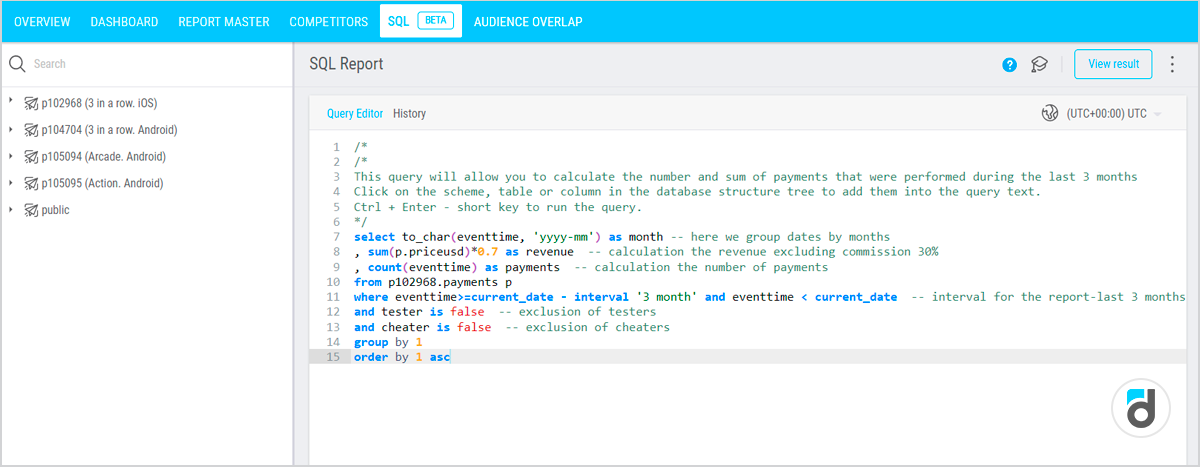Open the devtodev chat widget icon
The width and height of the screenshot is (1200, 467).
pyautogui.click(x=1140, y=410)
